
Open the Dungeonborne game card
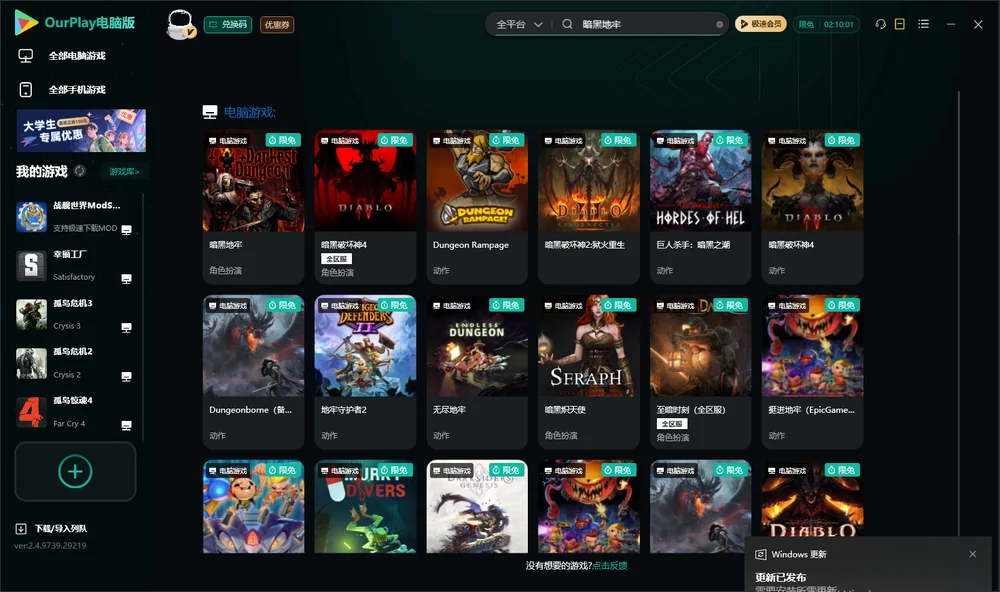pos(253,372)
